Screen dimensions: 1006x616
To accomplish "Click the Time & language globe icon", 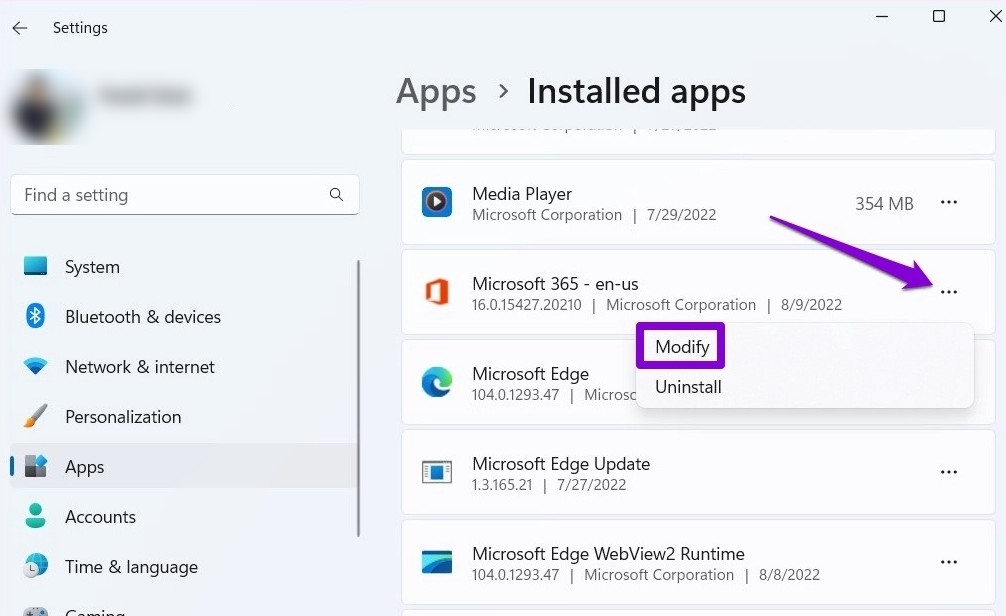I will [35, 565].
